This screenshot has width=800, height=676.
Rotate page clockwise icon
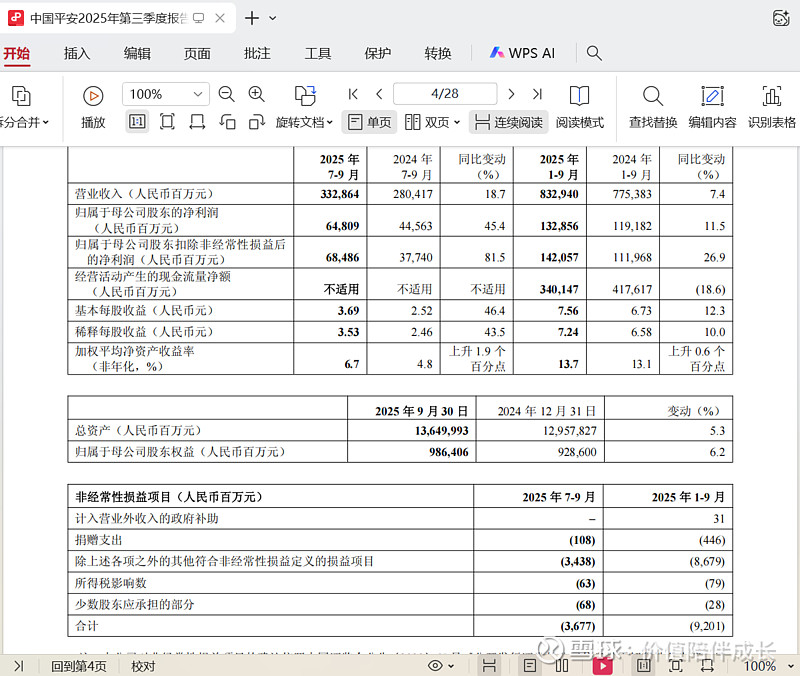click(257, 122)
